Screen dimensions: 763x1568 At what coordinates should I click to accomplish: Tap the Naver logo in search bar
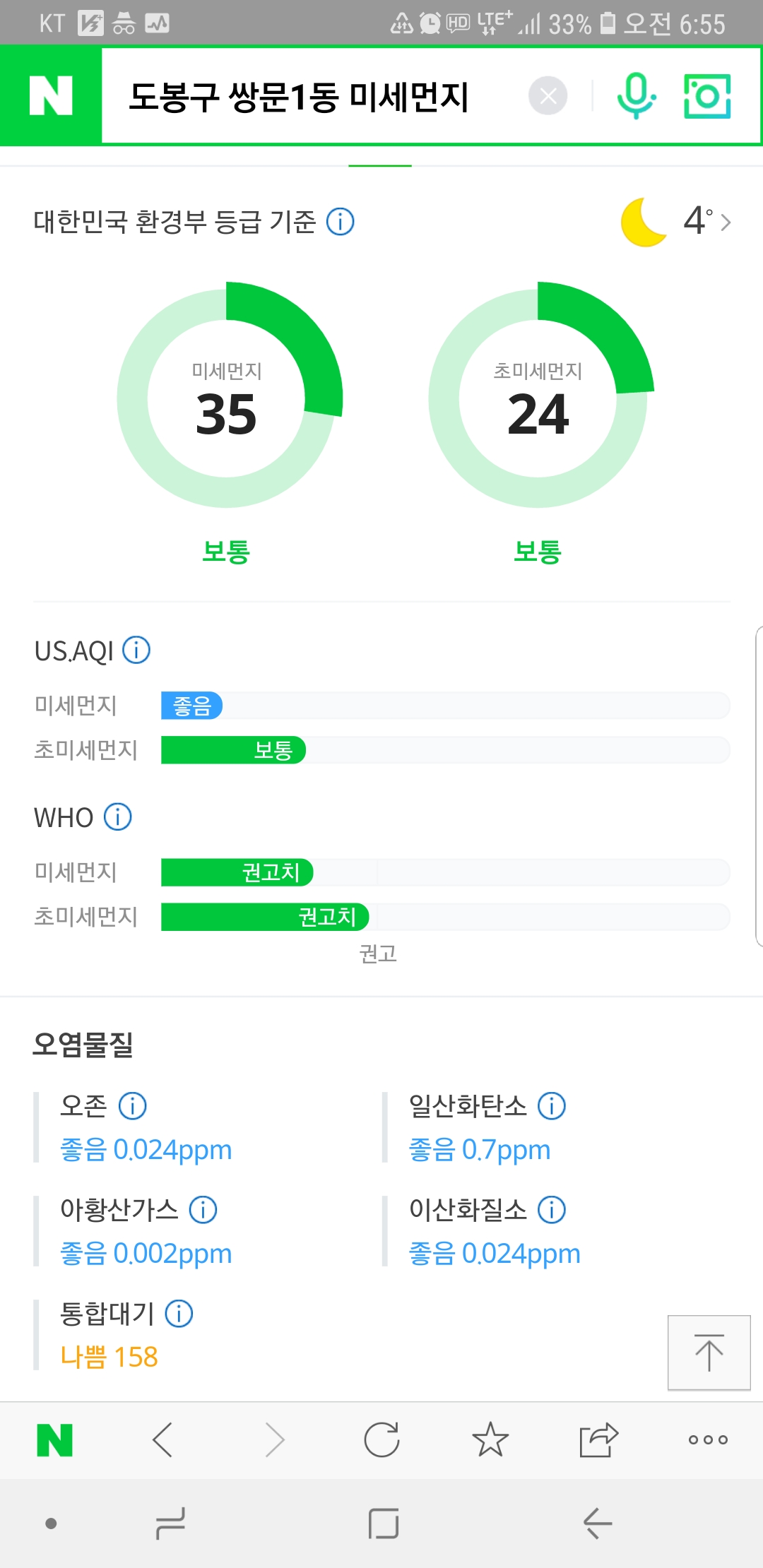point(51,96)
